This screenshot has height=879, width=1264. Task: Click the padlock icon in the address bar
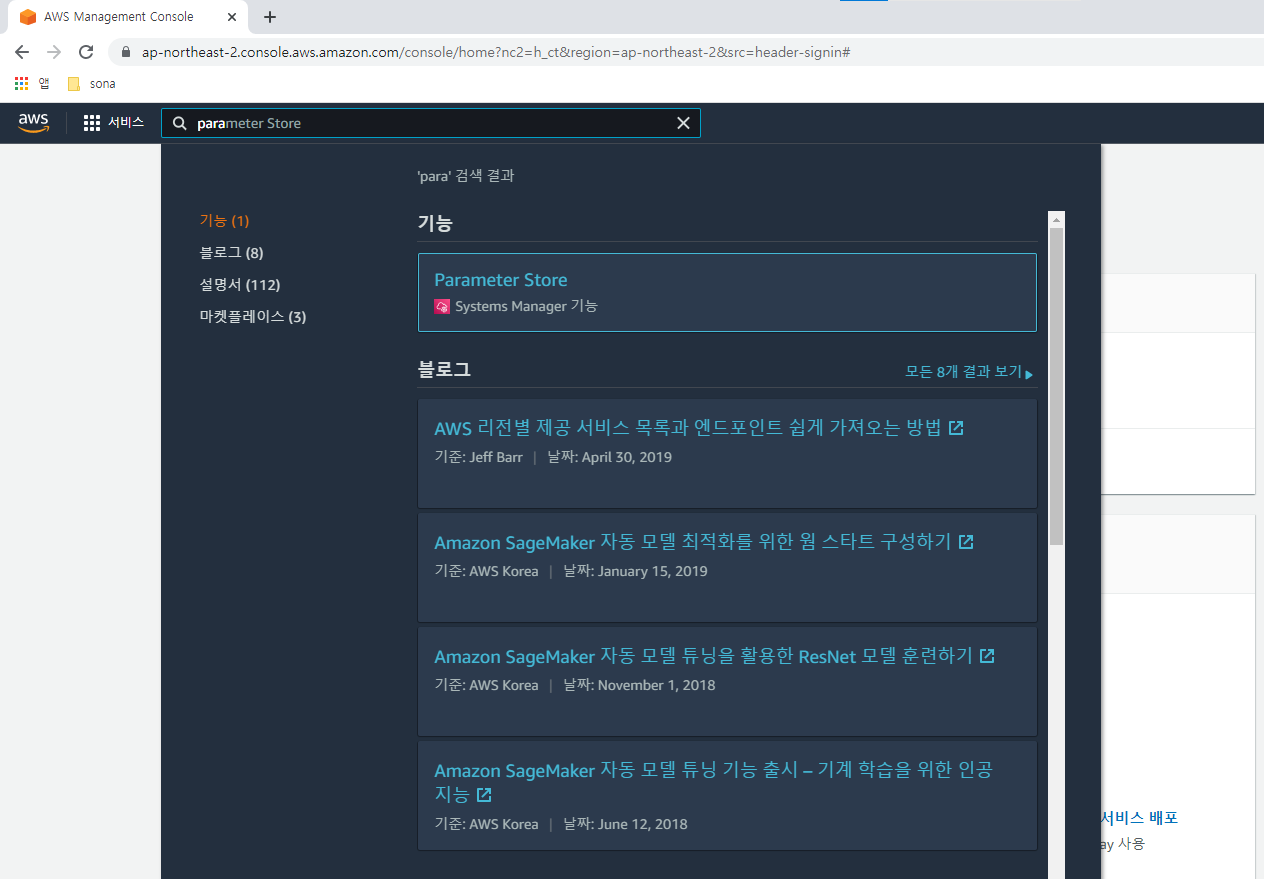coord(126,52)
